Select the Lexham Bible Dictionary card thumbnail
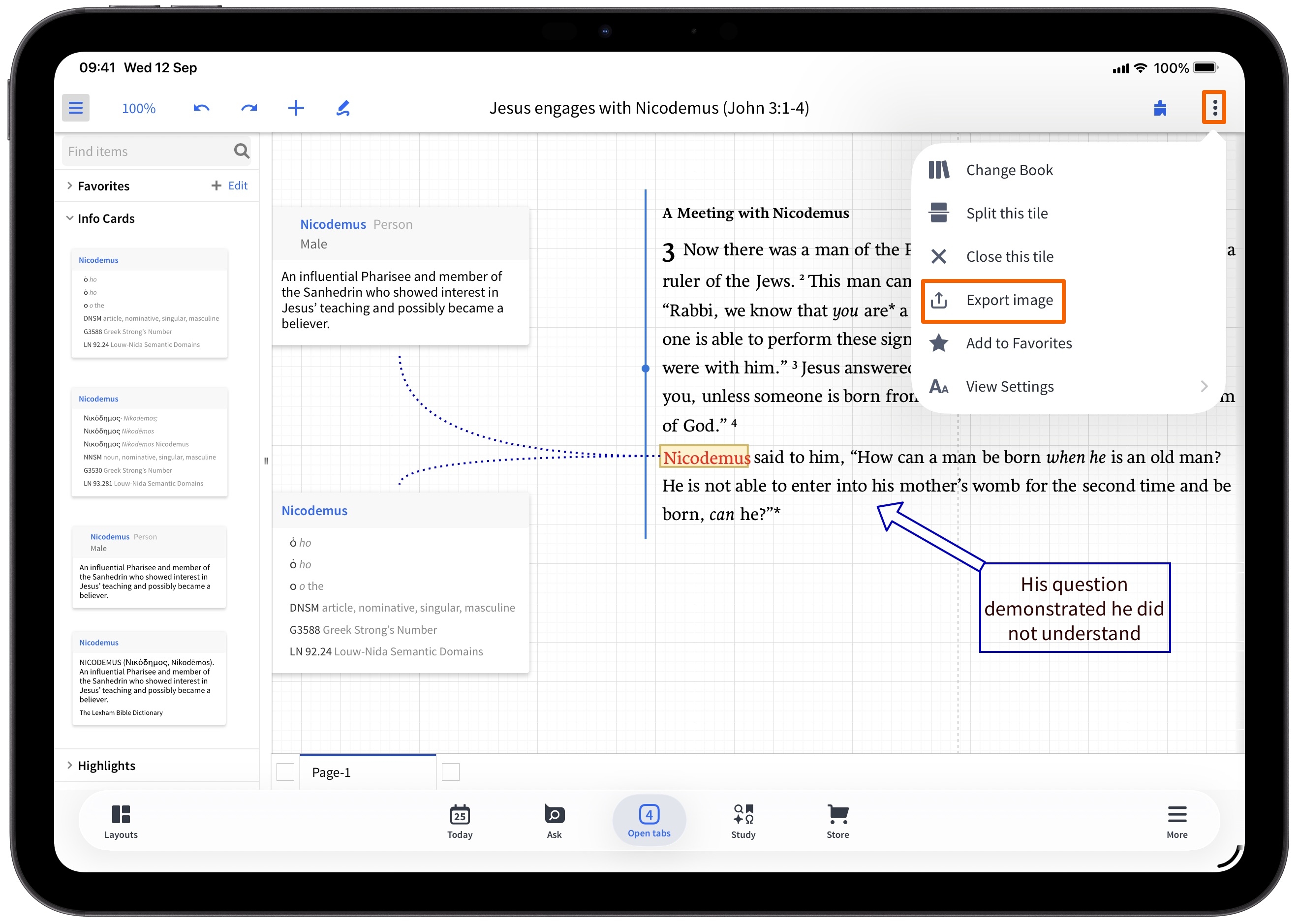1299x924 pixels. [149, 678]
